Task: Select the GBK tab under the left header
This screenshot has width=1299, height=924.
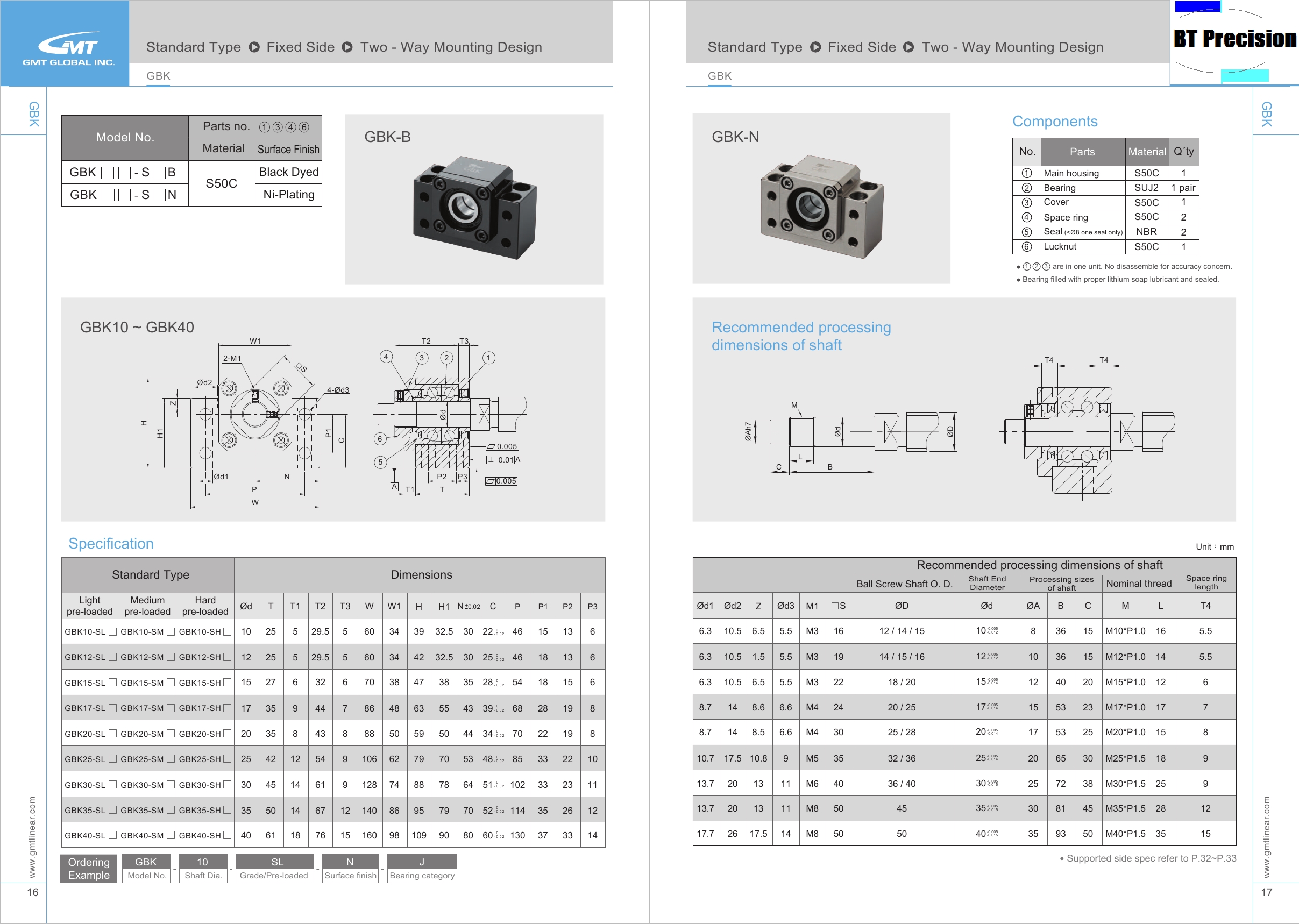Action: pyautogui.click(x=158, y=76)
